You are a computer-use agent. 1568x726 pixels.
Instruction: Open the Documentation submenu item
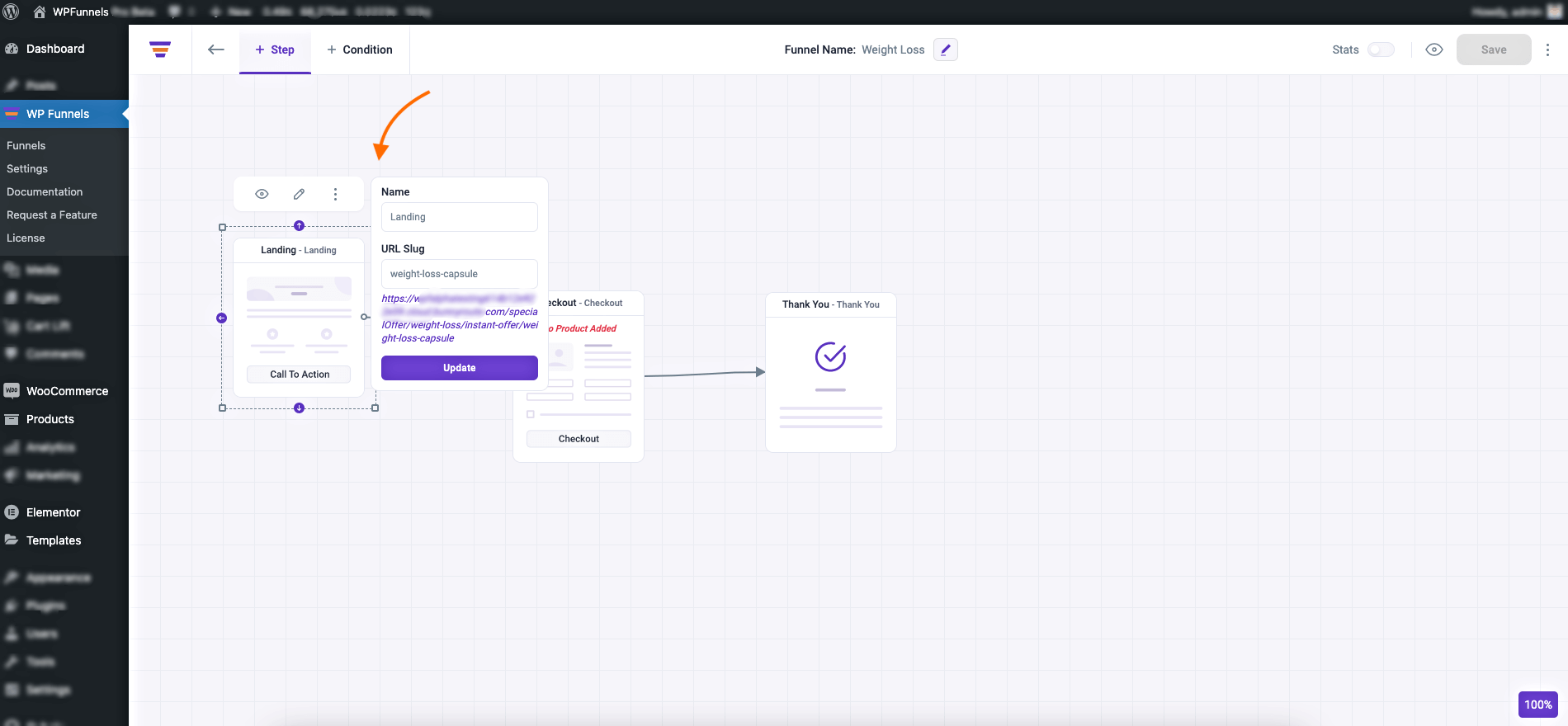click(45, 191)
